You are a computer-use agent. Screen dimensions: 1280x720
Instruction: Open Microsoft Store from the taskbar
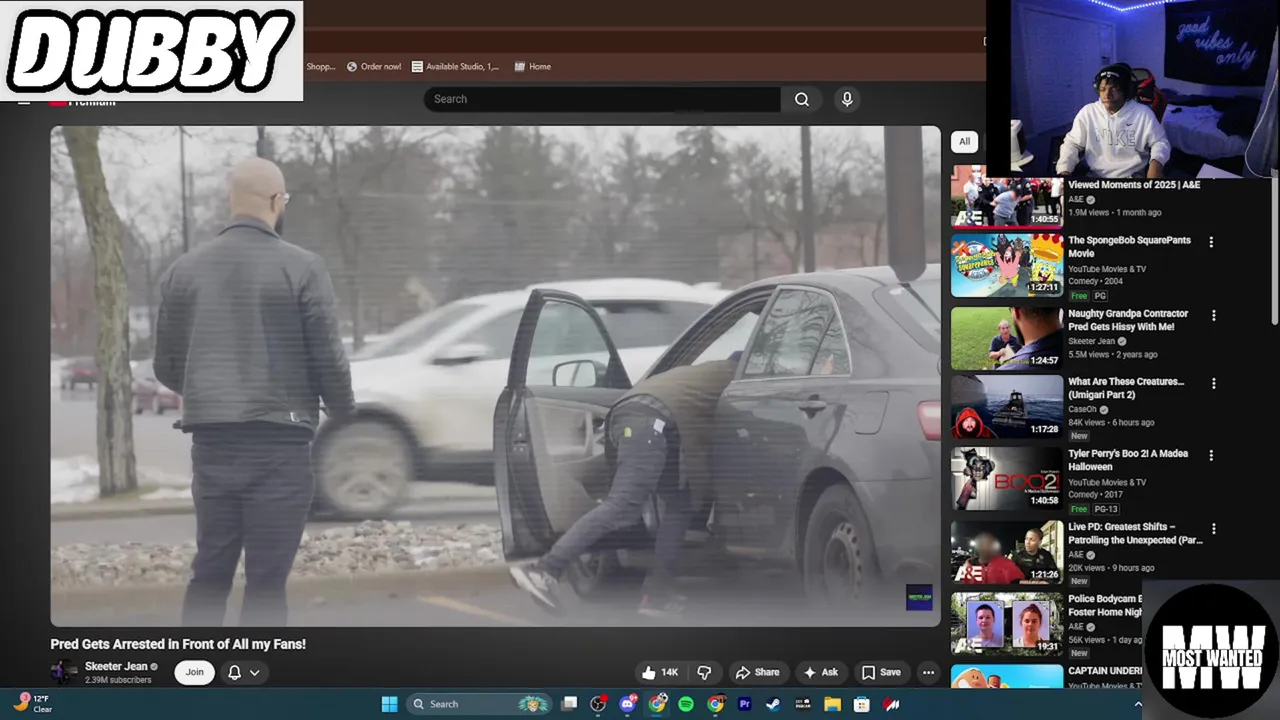(x=861, y=704)
